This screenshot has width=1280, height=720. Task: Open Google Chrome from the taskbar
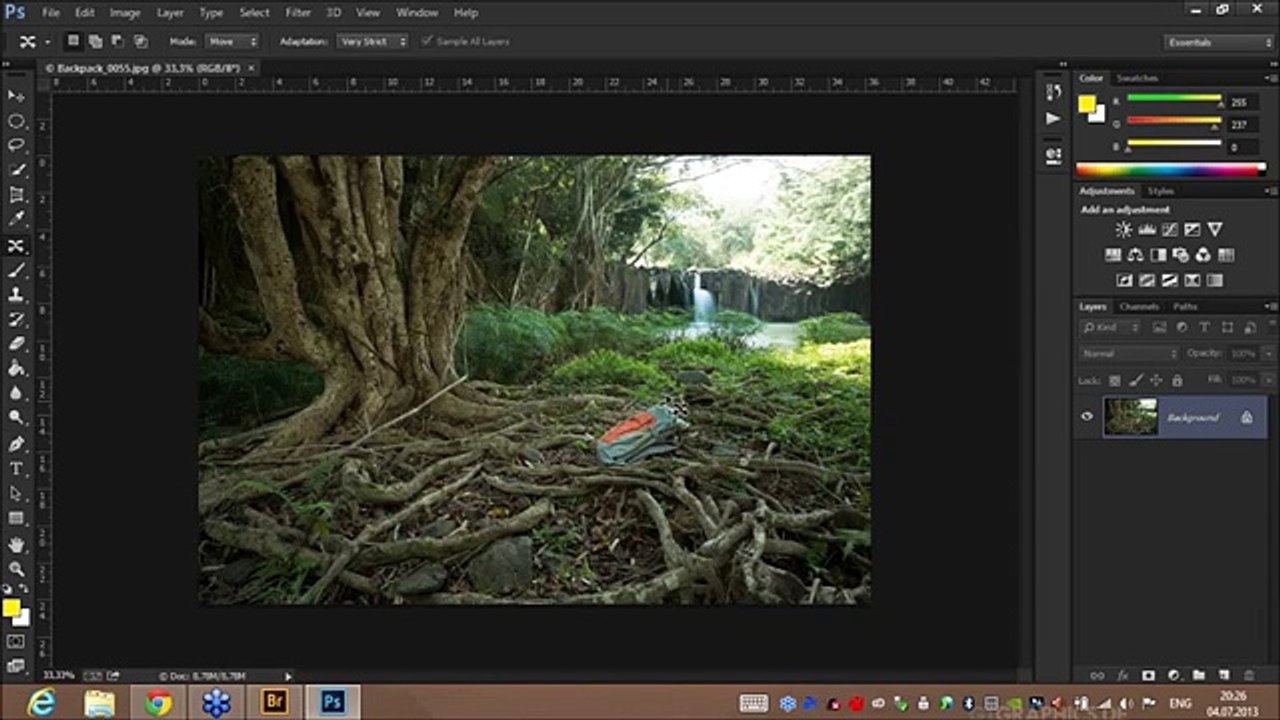(158, 703)
